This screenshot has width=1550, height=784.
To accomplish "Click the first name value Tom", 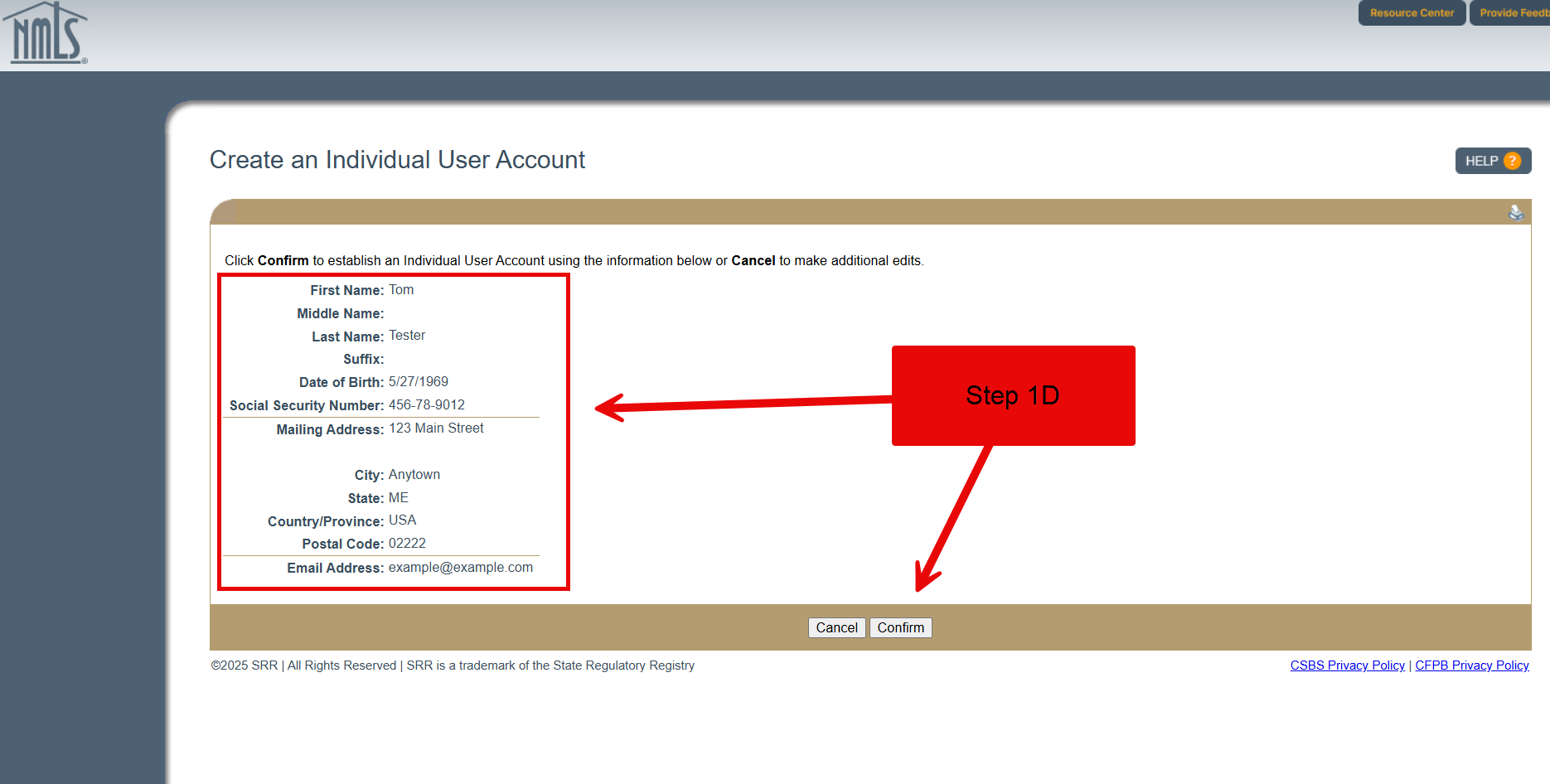I will pos(401,290).
